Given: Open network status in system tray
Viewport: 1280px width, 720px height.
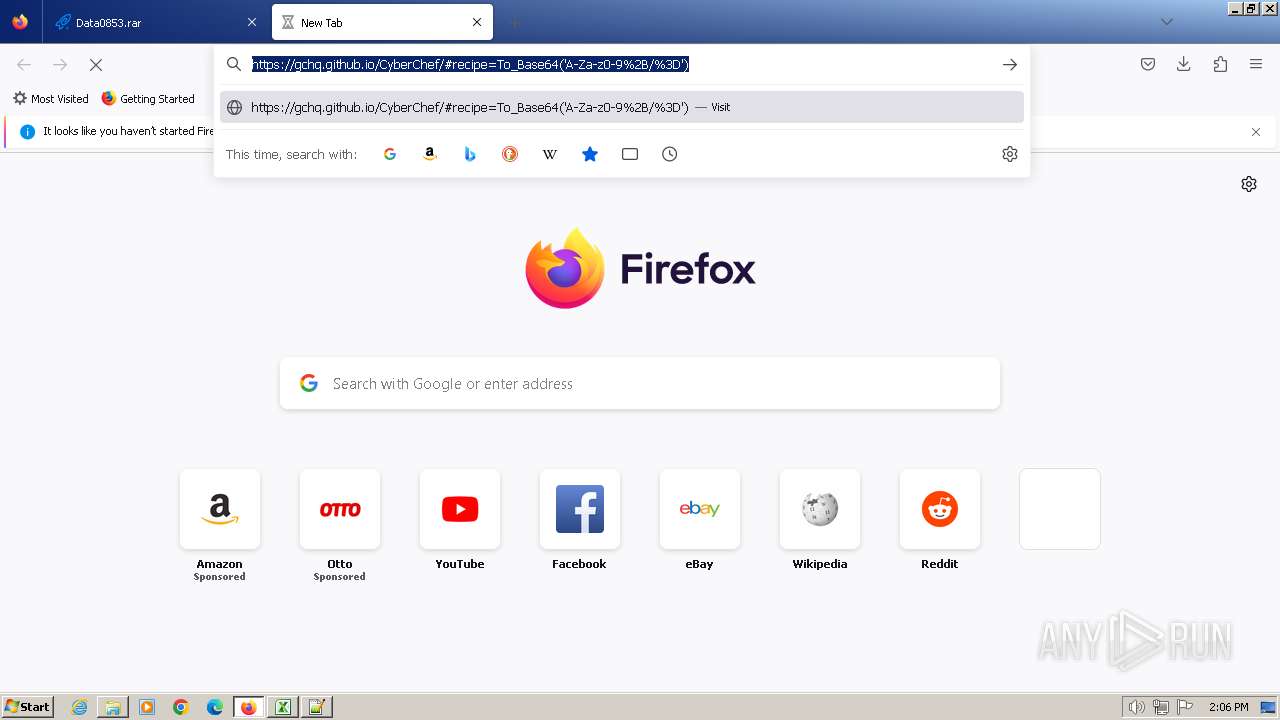Looking at the screenshot, I should point(1161,707).
